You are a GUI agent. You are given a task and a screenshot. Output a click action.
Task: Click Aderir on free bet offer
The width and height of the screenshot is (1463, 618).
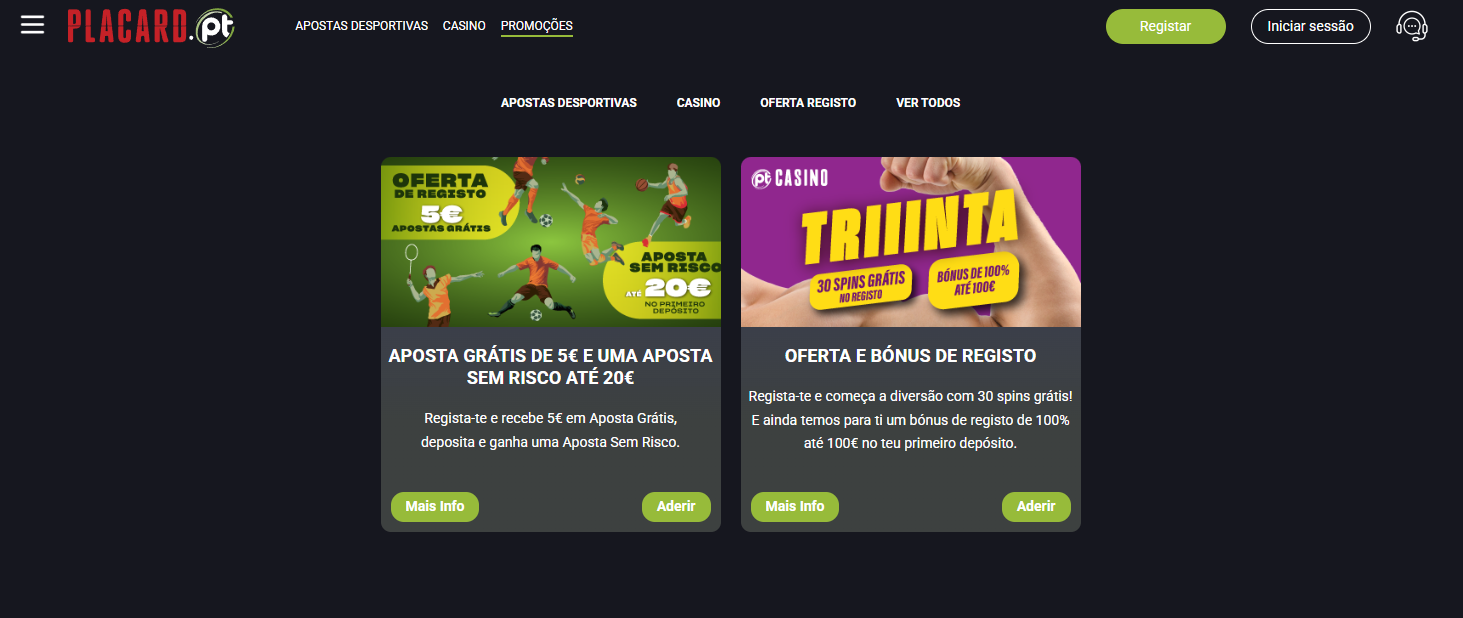tap(676, 507)
